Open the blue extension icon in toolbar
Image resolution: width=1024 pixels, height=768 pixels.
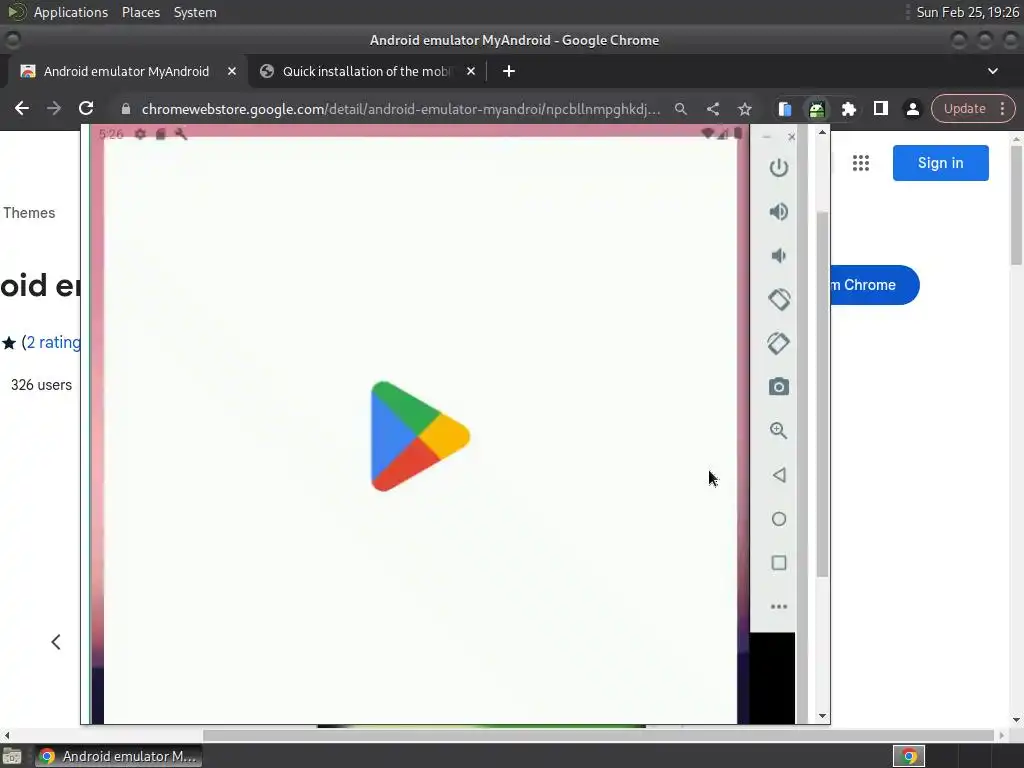coord(784,109)
